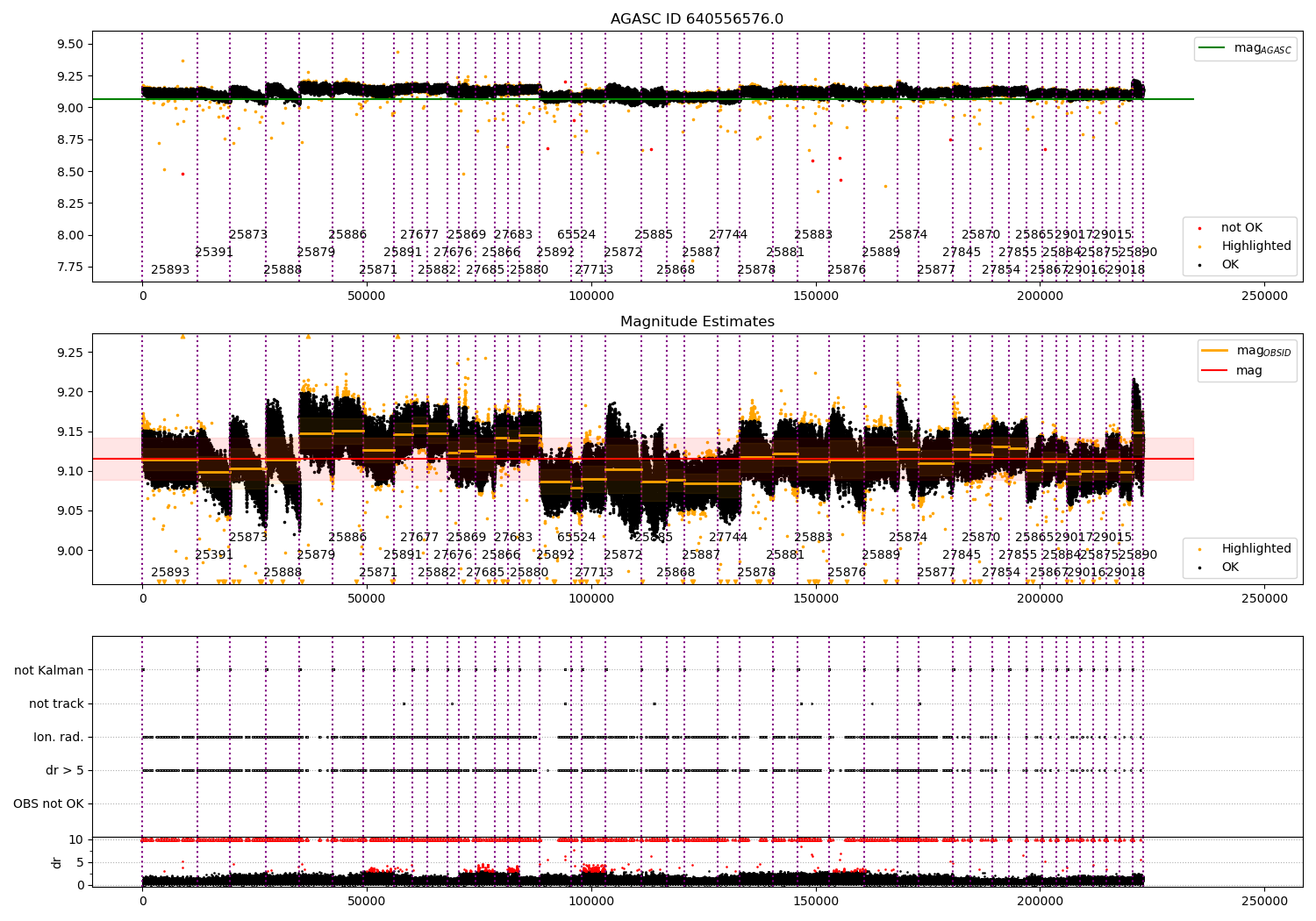This screenshot has width=1316, height=921.
Task: Click the 9.15 y-axis tick label
Action: [x=70, y=432]
